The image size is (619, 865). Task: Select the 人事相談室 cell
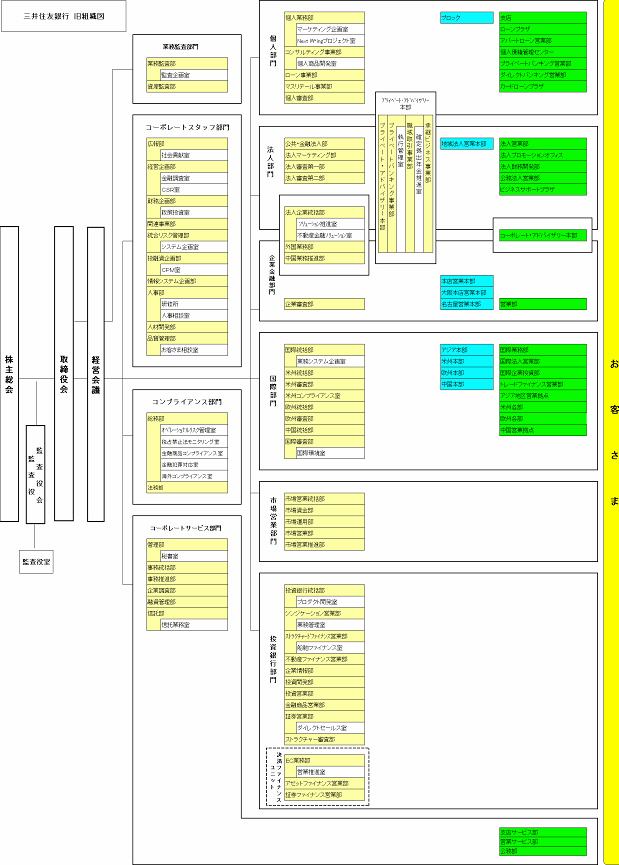coord(194,316)
